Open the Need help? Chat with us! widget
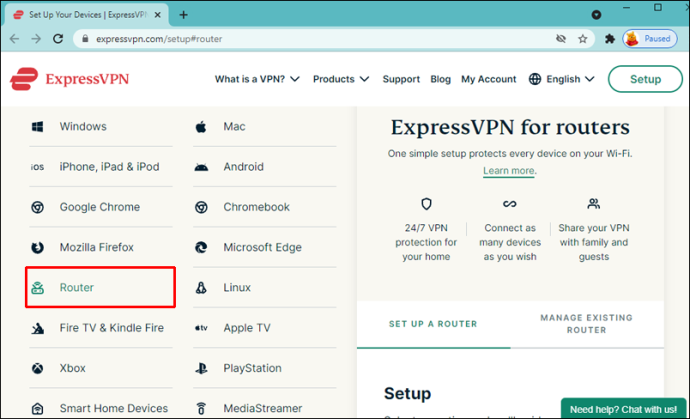Screen dimensions: 690x419 pyautogui.click(x=625, y=409)
